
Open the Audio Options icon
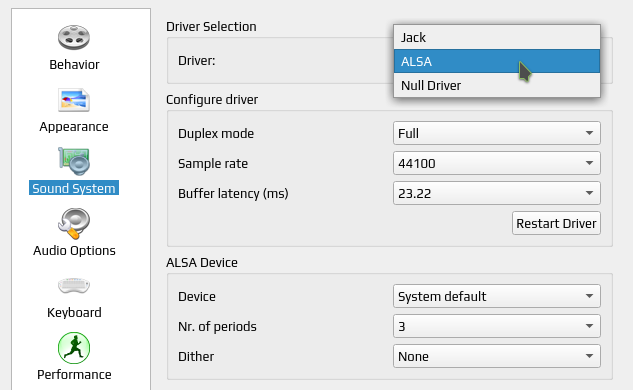tap(74, 224)
